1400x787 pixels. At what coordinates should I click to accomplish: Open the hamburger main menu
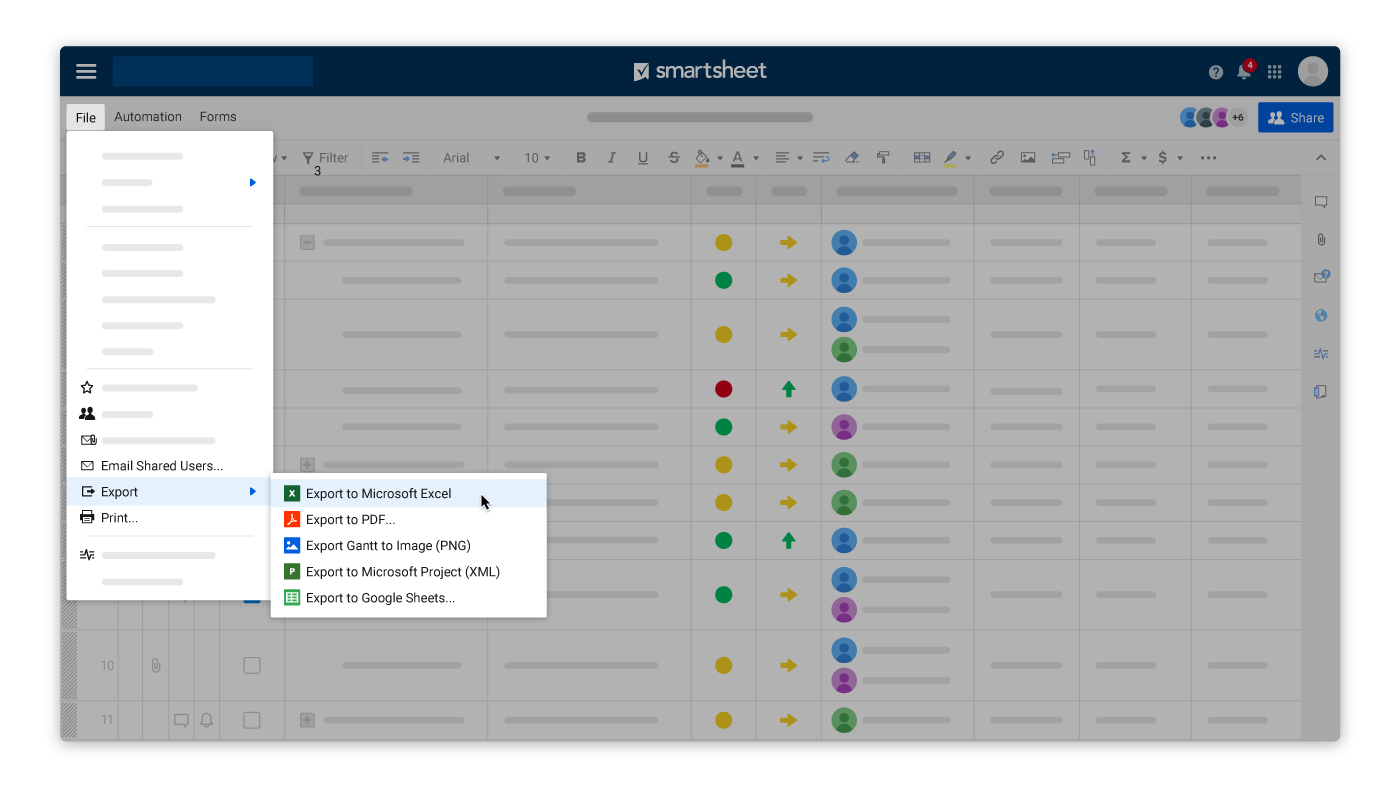pos(86,71)
